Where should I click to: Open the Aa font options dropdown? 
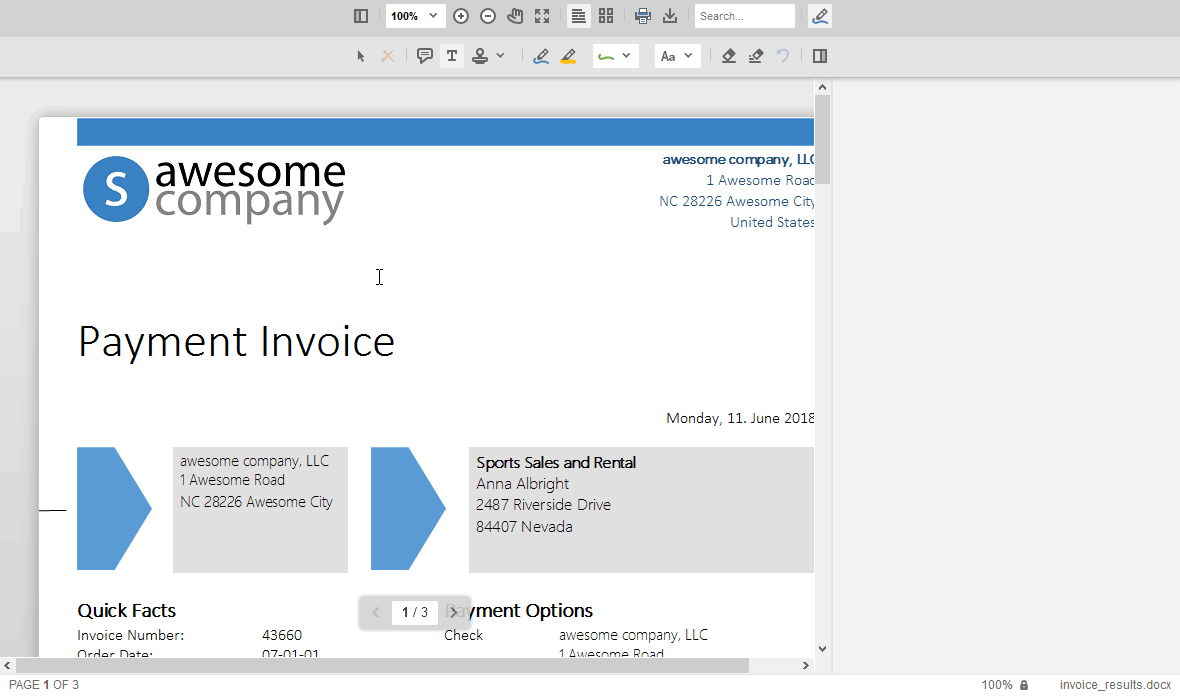pos(677,56)
